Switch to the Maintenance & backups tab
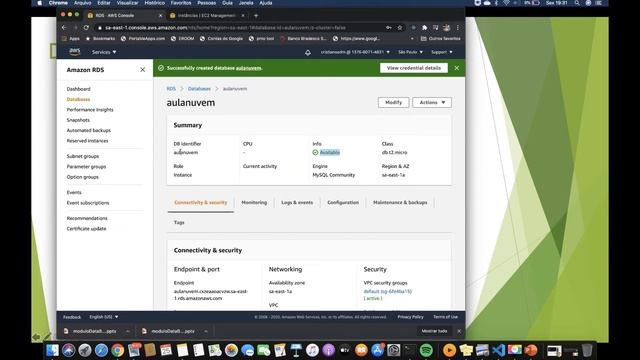This screenshot has width=640, height=360. point(400,202)
